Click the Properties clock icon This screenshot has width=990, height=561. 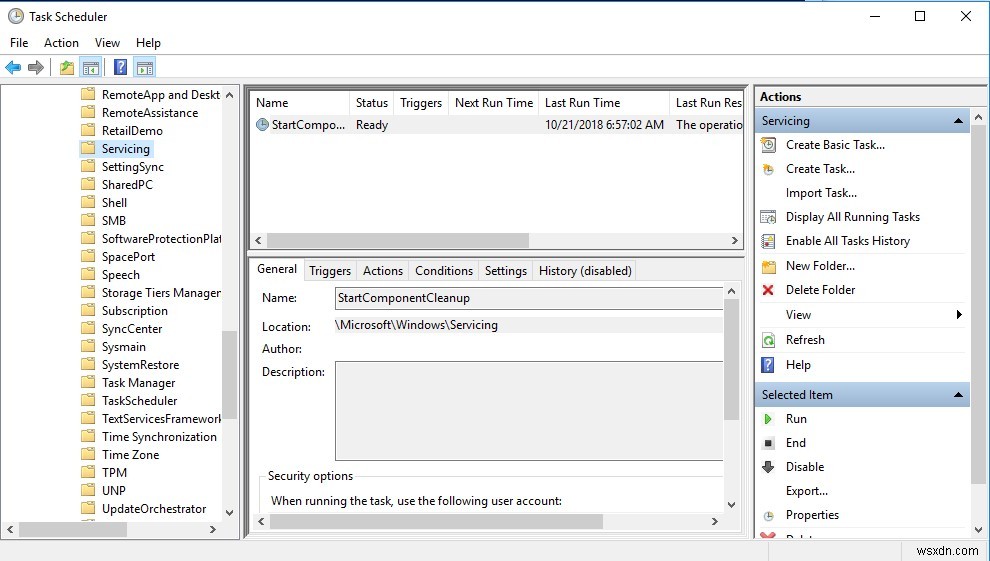pos(768,516)
